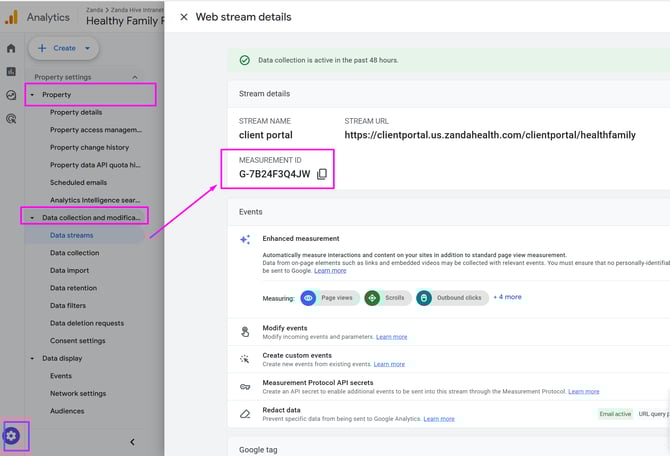Screen dimensions: 670x456
Task: Select Data retention in the sidebar
Action: click(x=74, y=288)
